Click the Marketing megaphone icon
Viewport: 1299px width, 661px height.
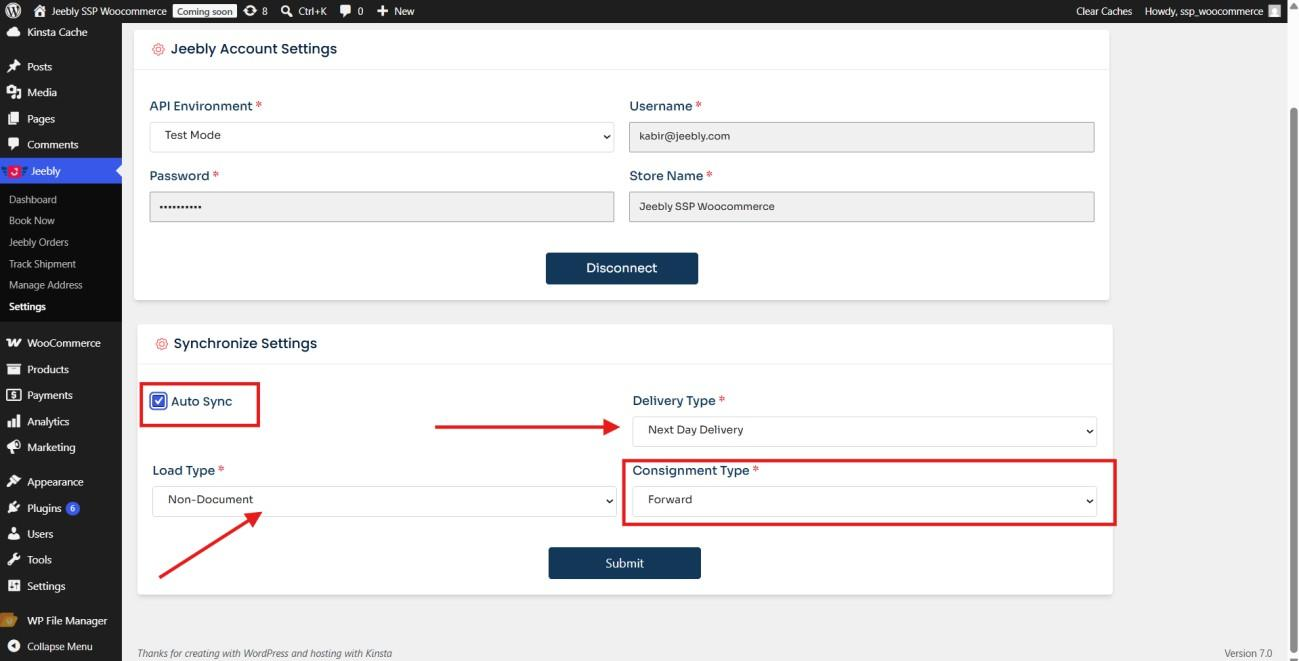14,447
